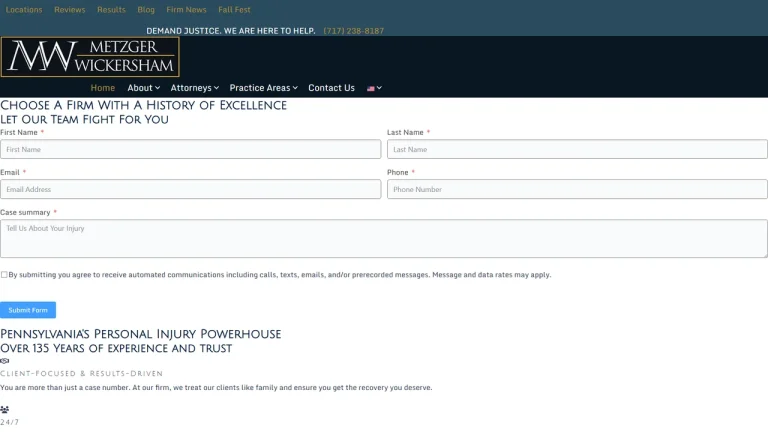Viewport: 768px width, 432px height.
Task: Check the automated communications consent checkbox
Action: [4, 275]
